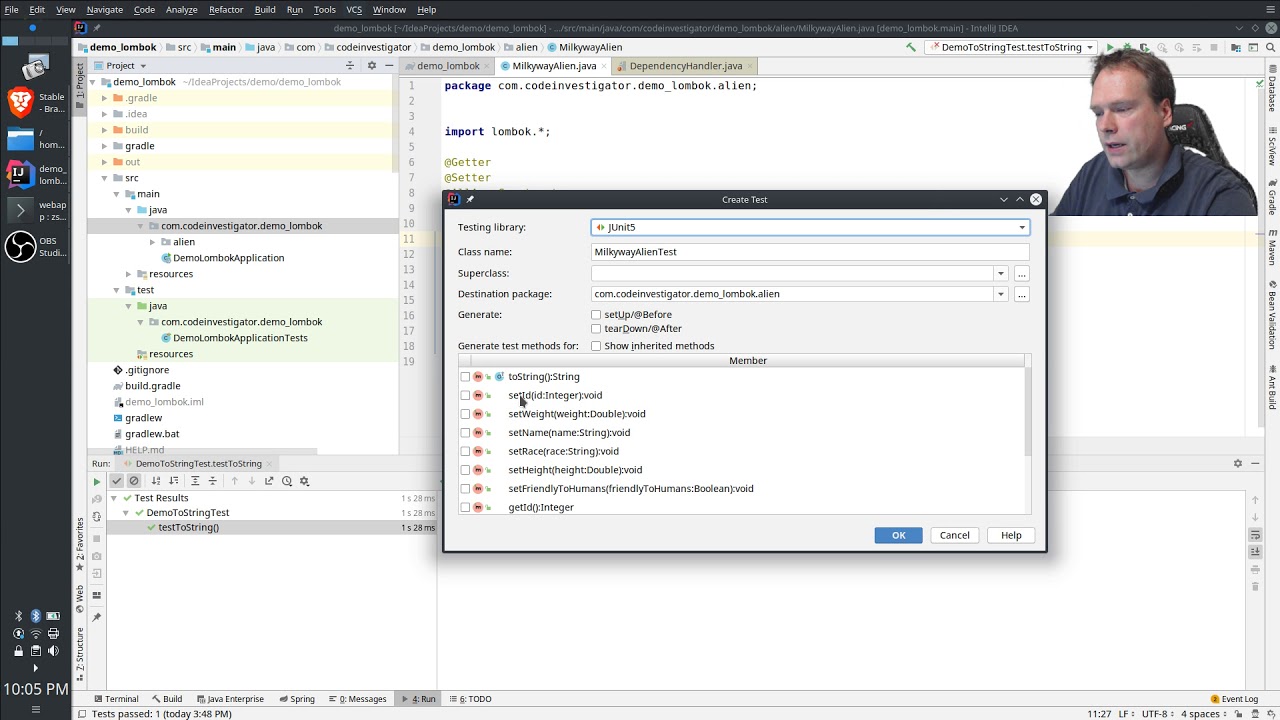Open home folder file manager taskbar icon
Screen dimensions: 1280x720
(36, 138)
